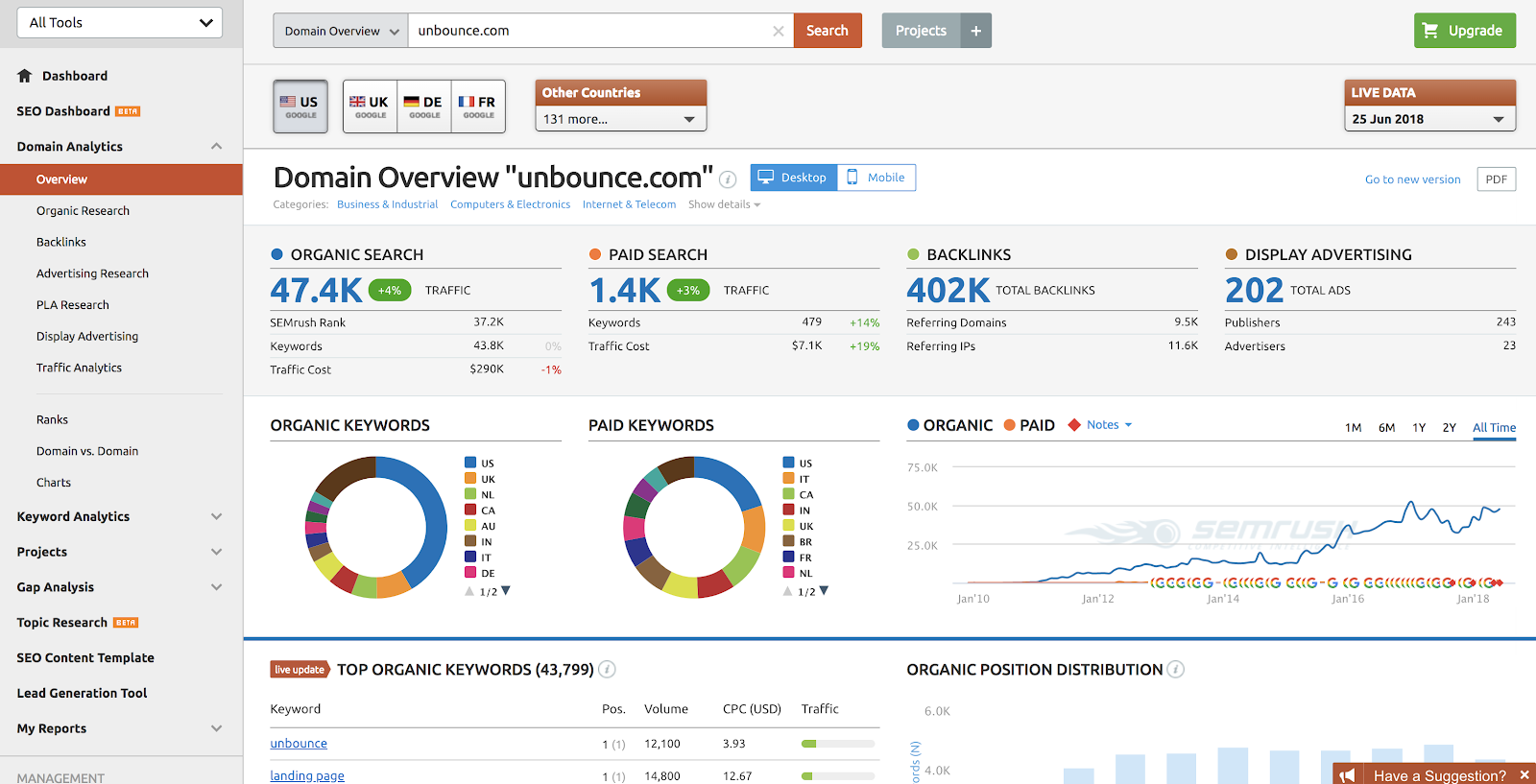Open the All Tools dropdown

pos(120,23)
